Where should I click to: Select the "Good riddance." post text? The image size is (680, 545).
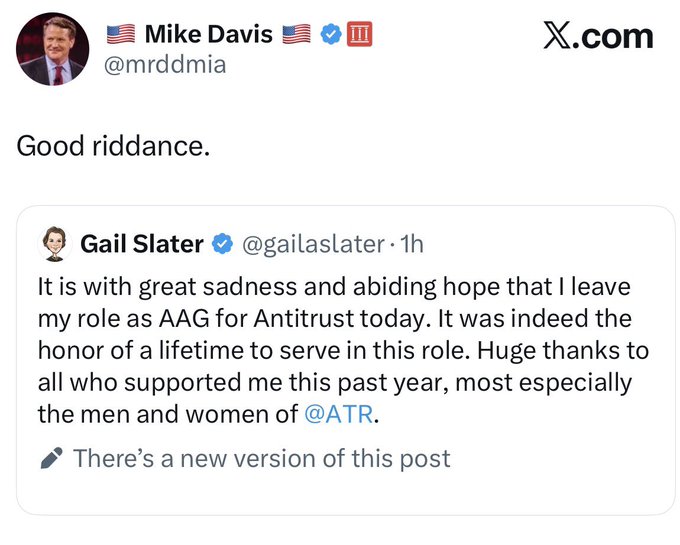[113, 146]
